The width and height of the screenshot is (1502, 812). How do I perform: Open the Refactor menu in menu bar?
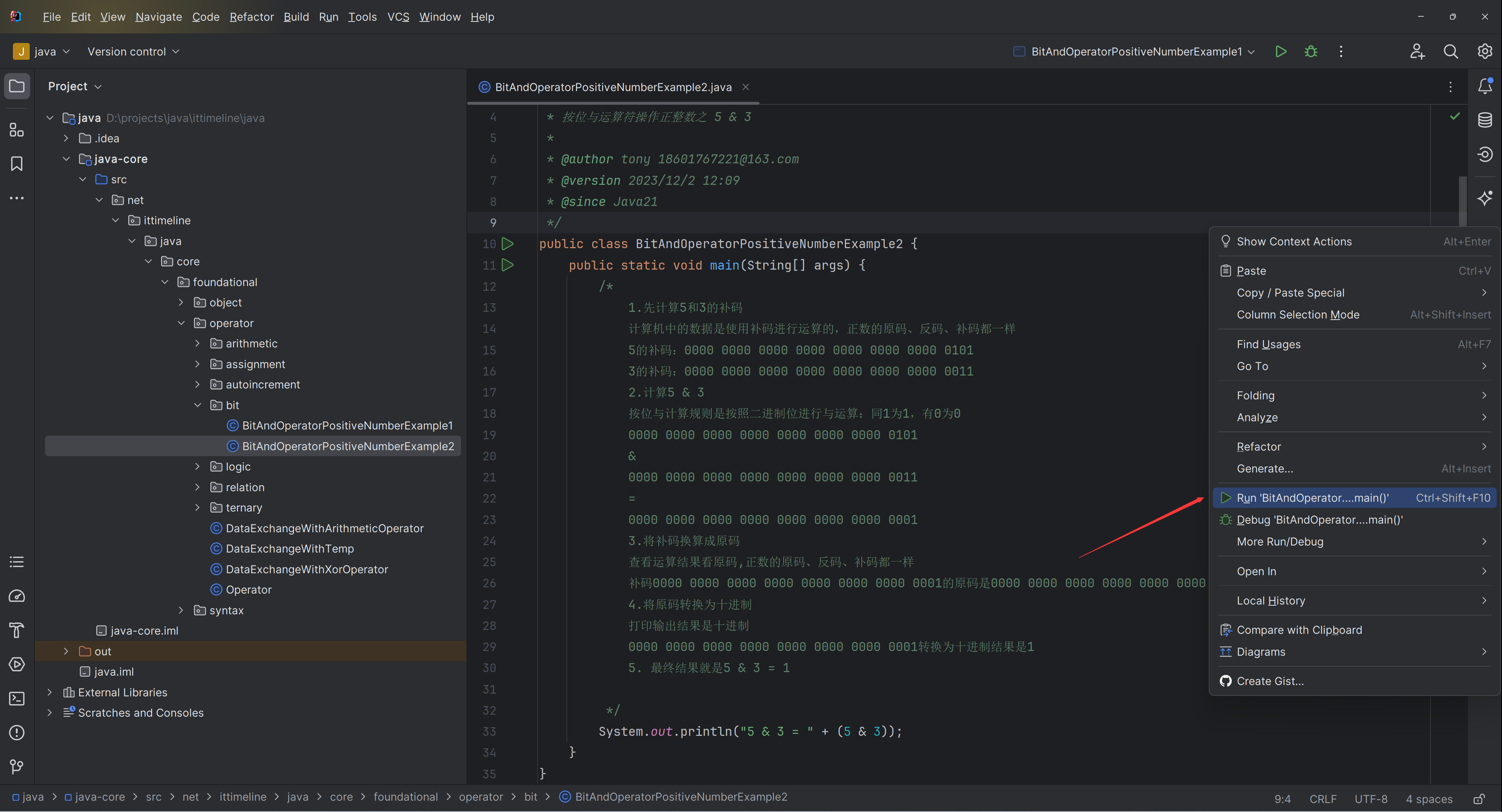point(251,17)
